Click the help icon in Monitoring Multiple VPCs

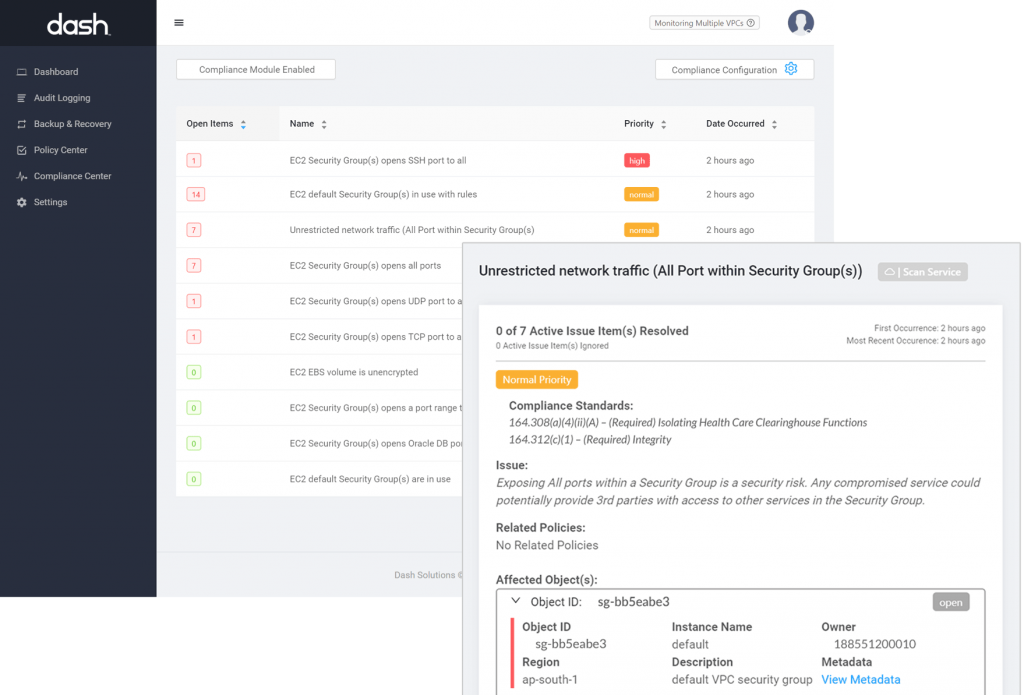(x=751, y=23)
